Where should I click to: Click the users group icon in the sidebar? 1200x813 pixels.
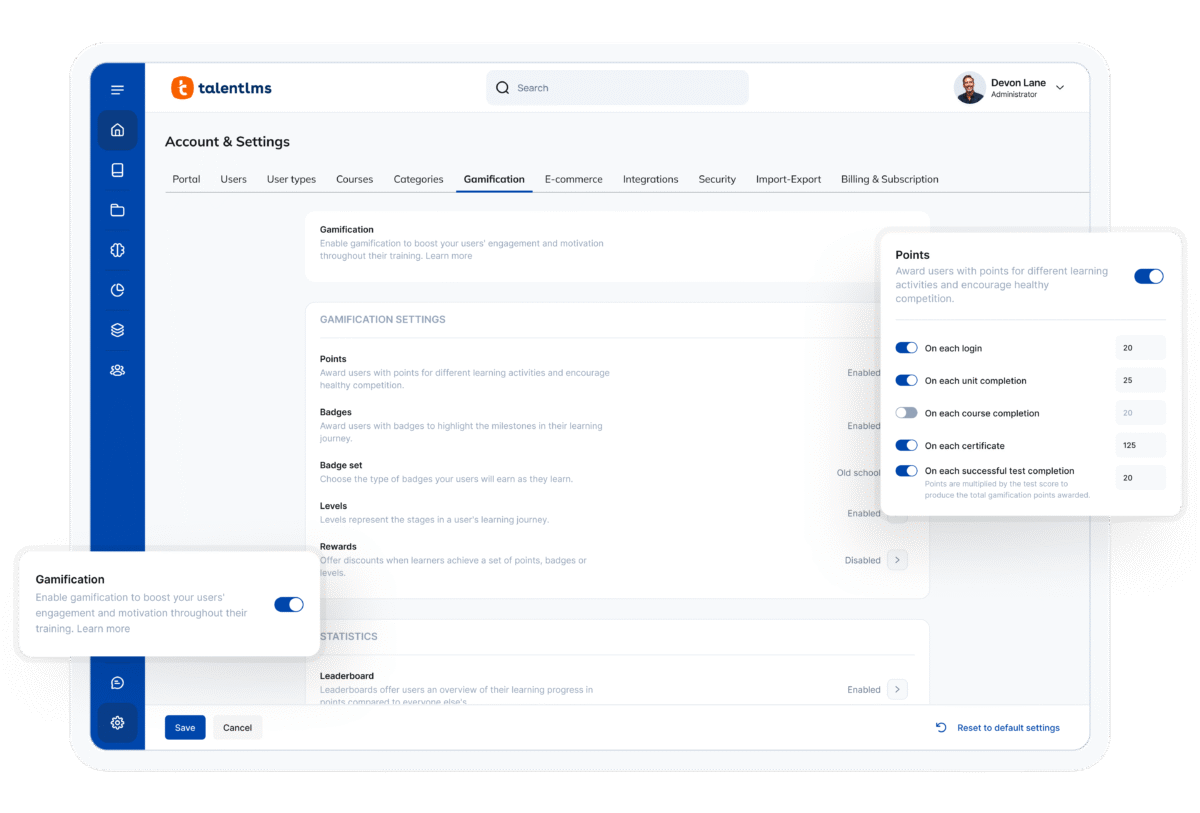click(x=117, y=370)
